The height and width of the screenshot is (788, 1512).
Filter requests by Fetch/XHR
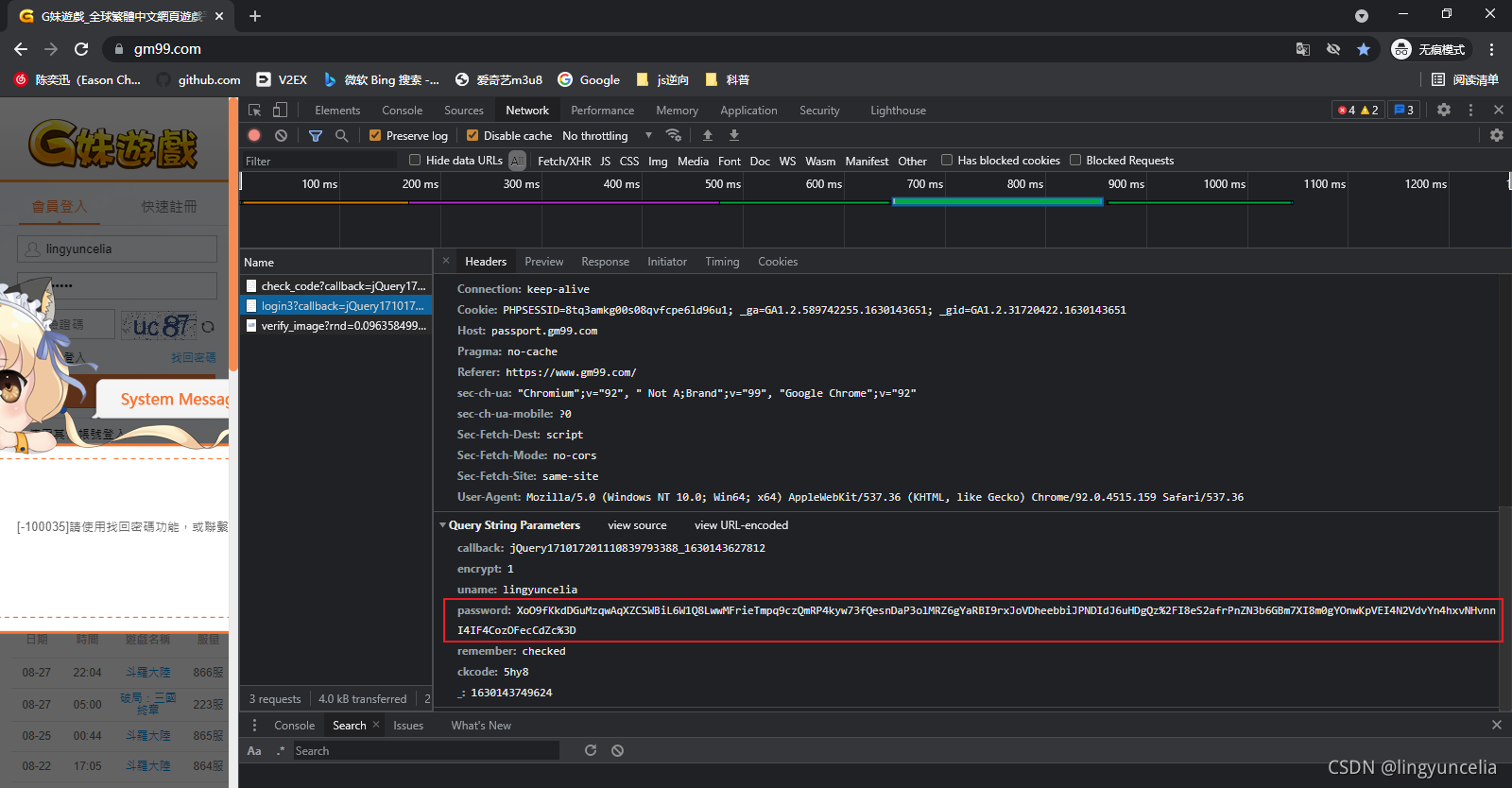(564, 162)
